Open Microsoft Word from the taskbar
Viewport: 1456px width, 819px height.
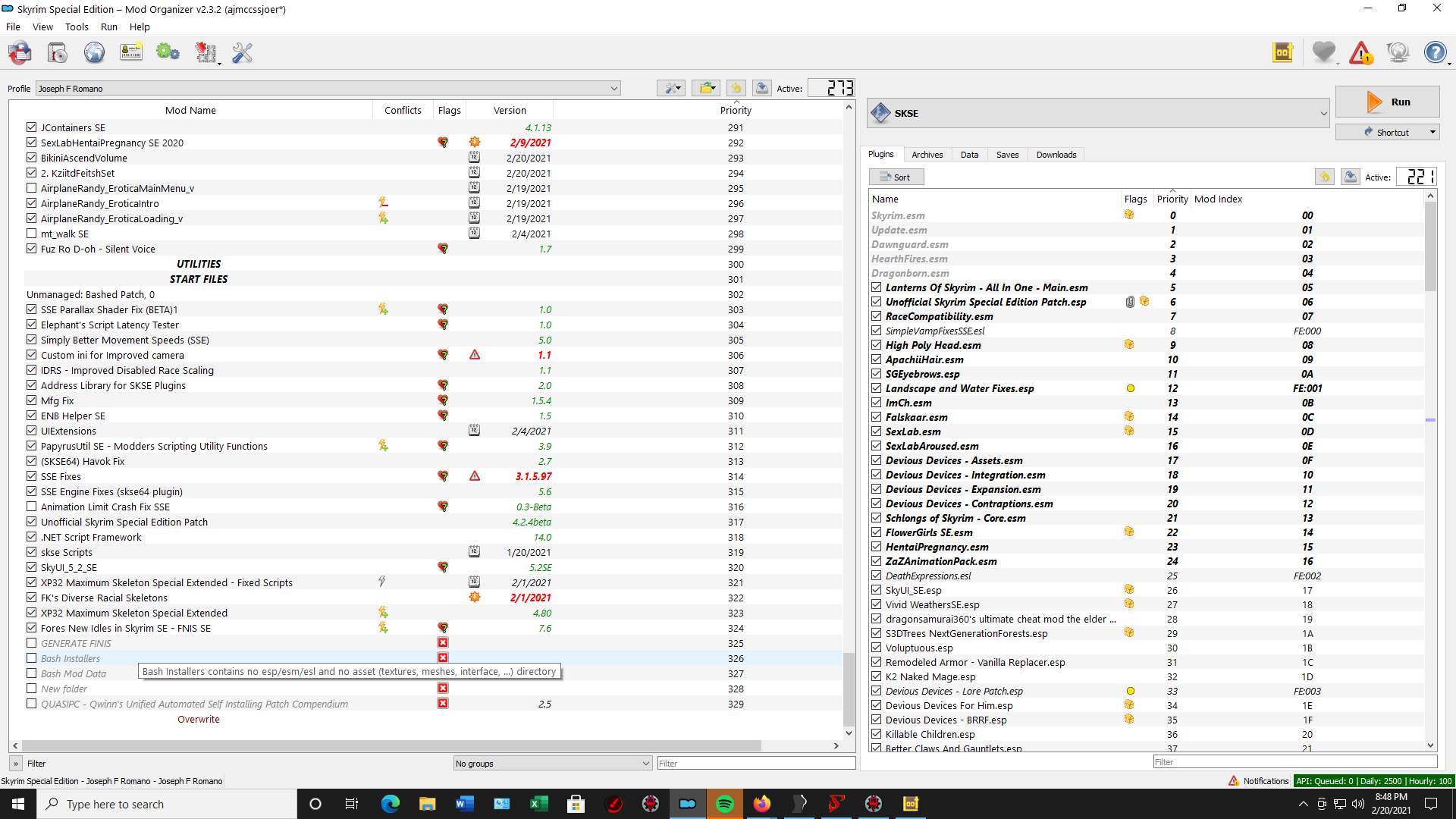(464, 804)
